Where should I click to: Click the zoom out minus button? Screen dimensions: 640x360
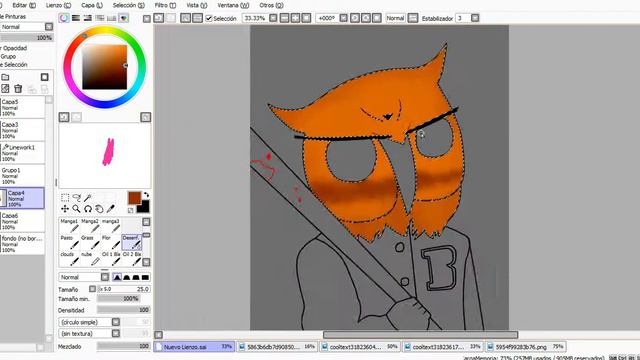[284, 18]
